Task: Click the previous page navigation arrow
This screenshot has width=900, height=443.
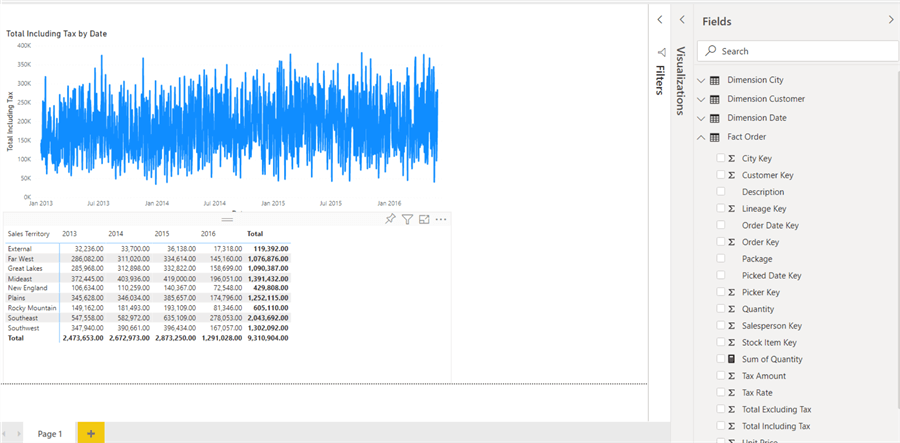Action: [x=5, y=434]
